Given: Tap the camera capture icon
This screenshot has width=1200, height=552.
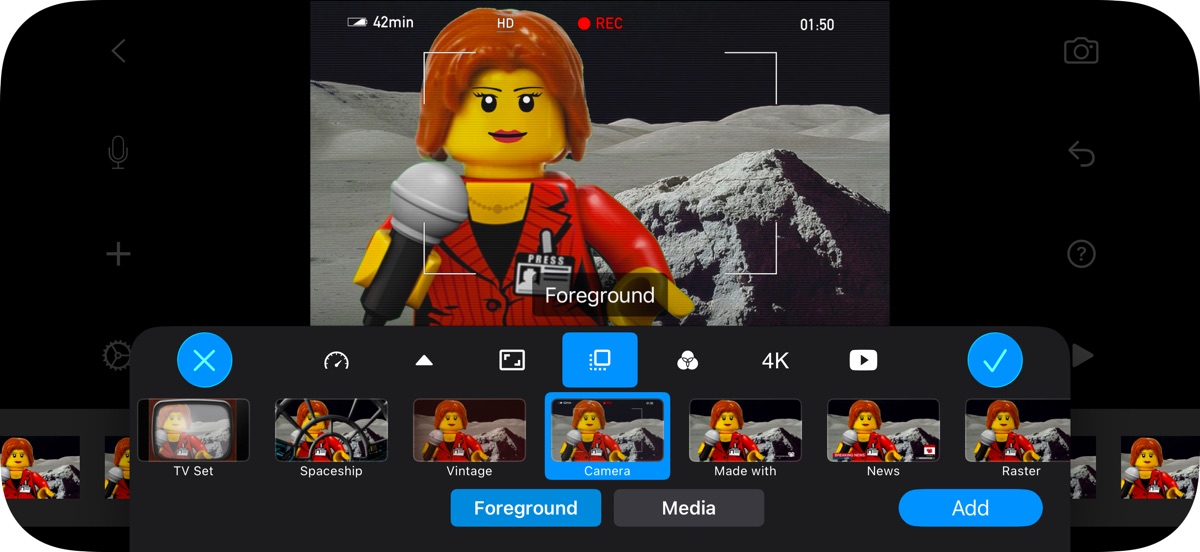Looking at the screenshot, I should click(x=1080, y=51).
